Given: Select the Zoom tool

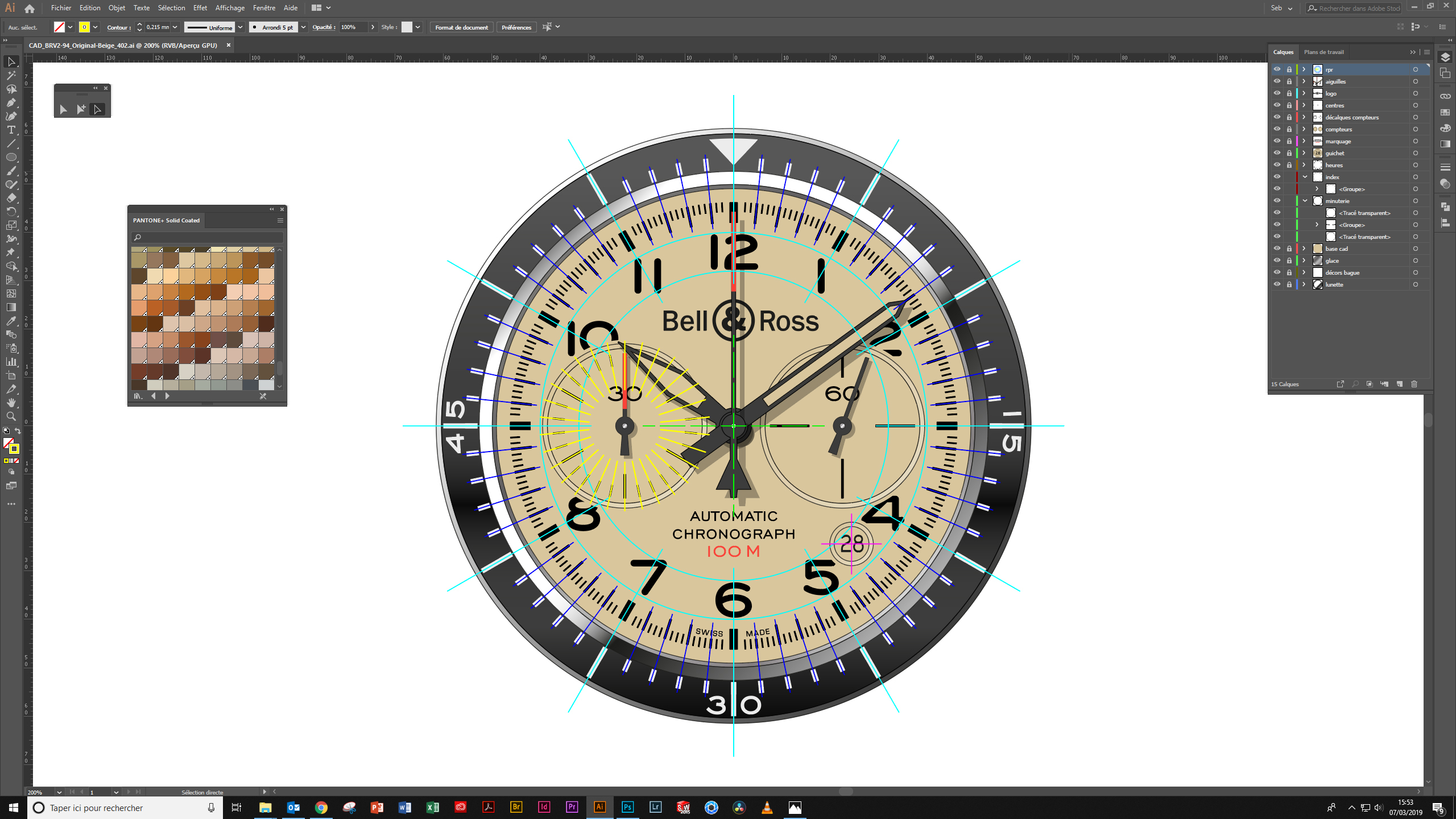Looking at the screenshot, I should click(11, 416).
